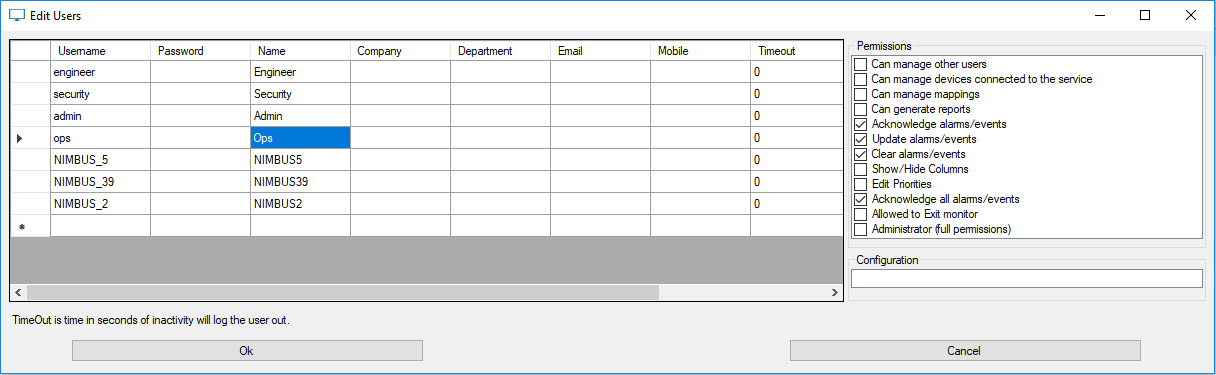This screenshot has height=375, width=1216.
Task: Uncheck Acknowledge alarms/events permission
Action: (860, 124)
